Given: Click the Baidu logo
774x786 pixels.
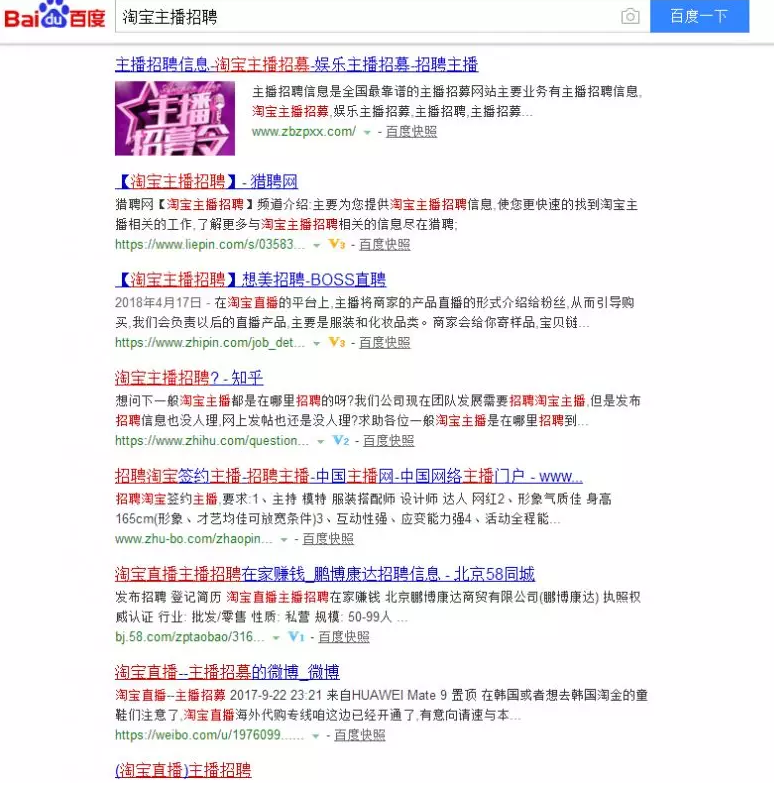Looking at the screenshot, I should 55,15.
